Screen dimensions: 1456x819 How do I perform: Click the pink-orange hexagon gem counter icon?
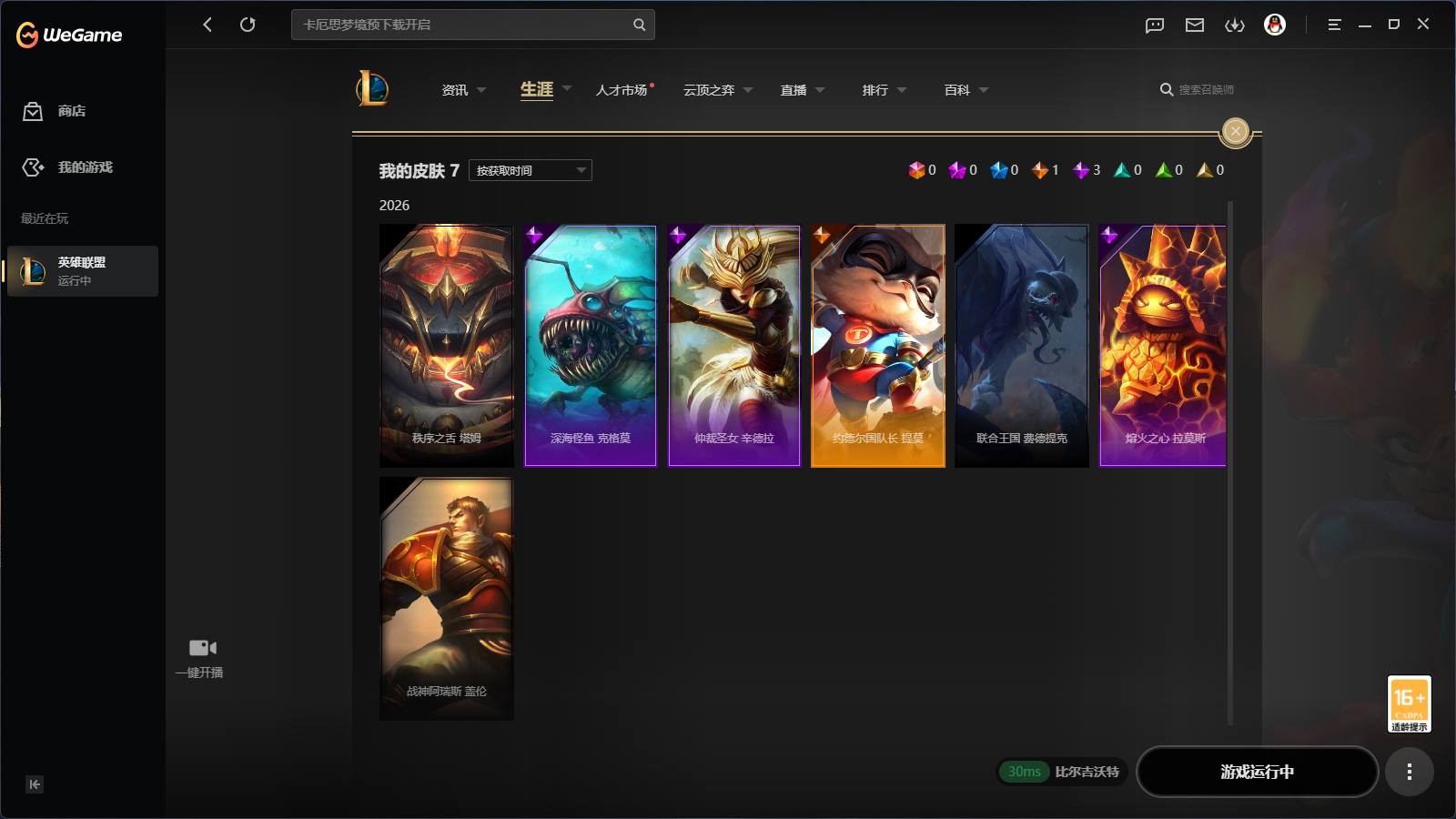[916, 170]
